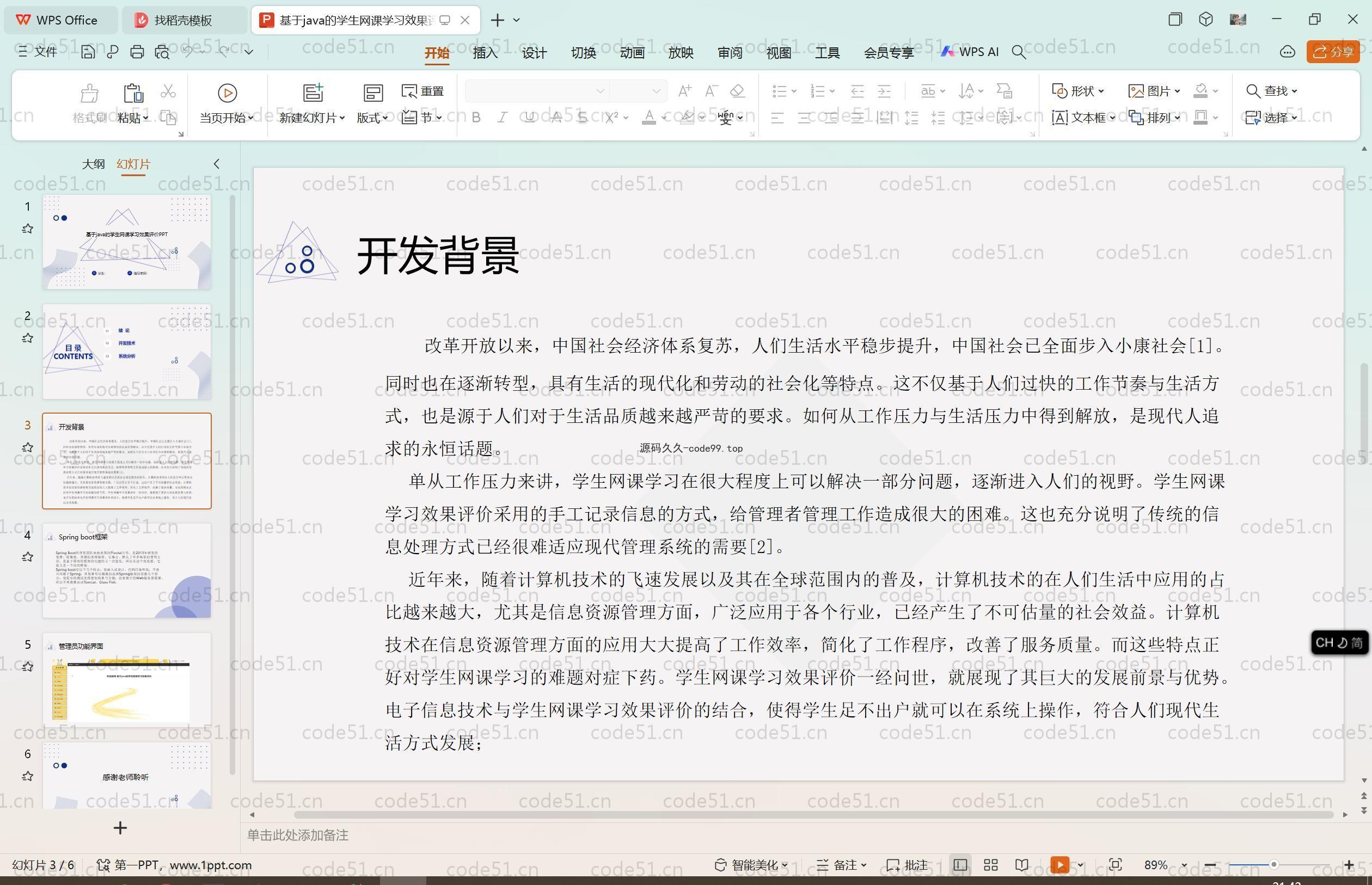Open the Animation (动画) ribbon tab
1372x885 pixels.
(x=632, y=53)
